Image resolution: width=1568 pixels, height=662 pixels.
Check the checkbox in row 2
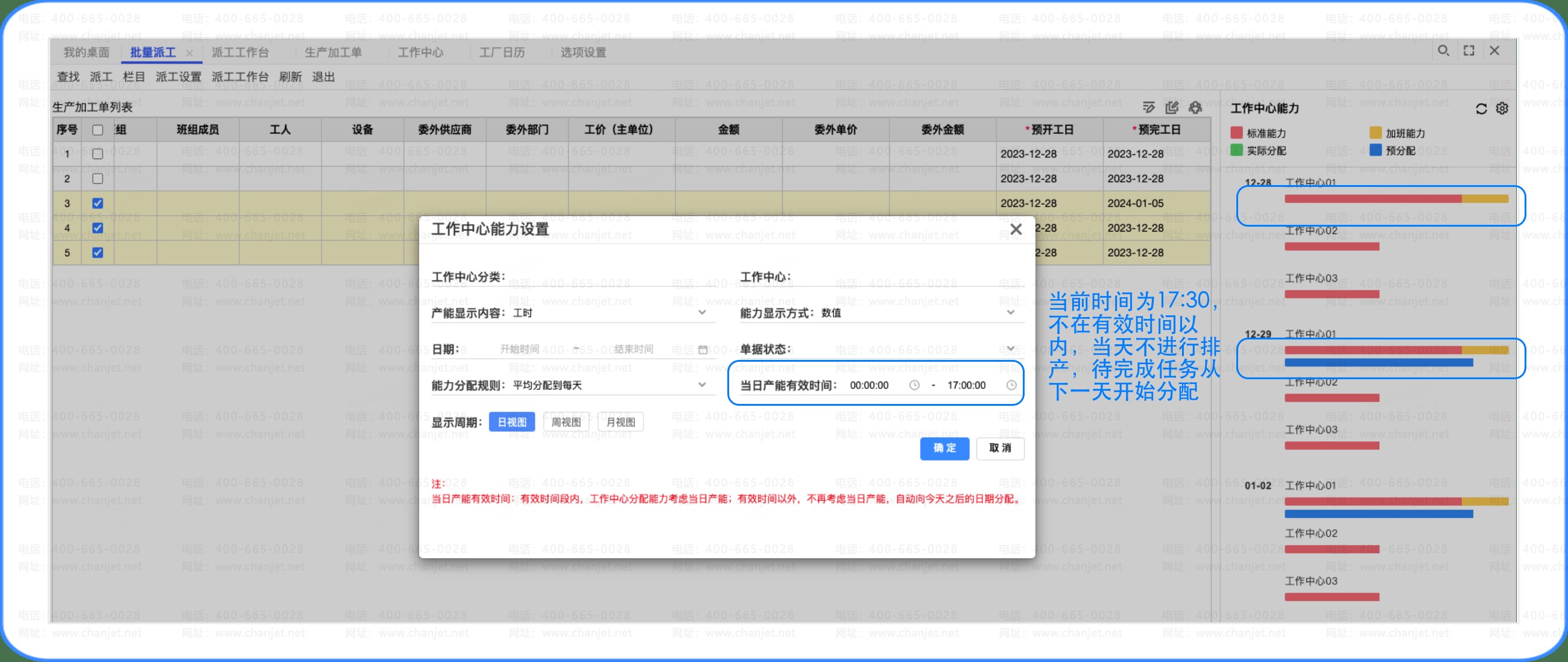[x=97, y=179]
